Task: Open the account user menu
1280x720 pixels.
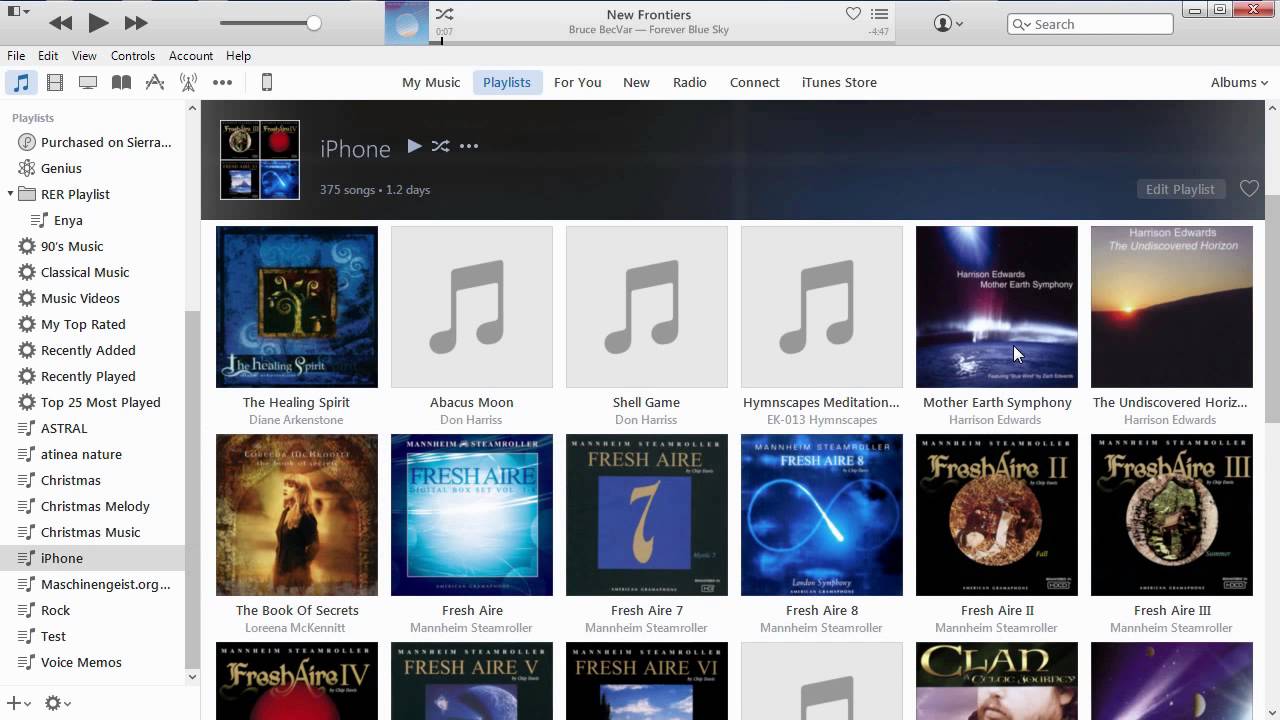Action: (948, 23)
